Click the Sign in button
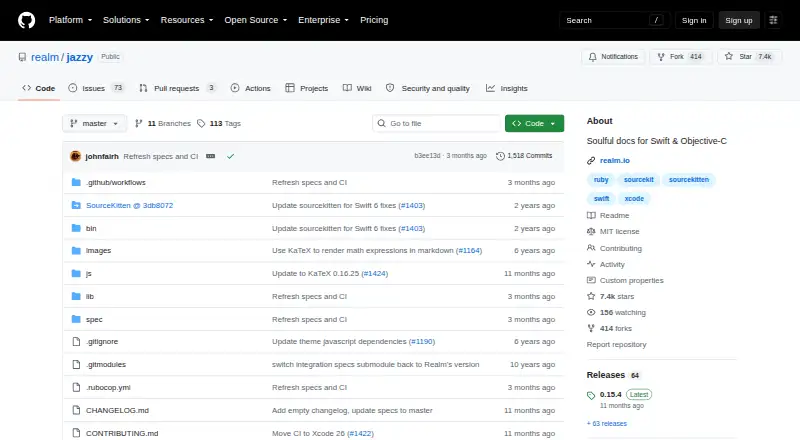Screen dimensions: 800x440 (694, 20)
